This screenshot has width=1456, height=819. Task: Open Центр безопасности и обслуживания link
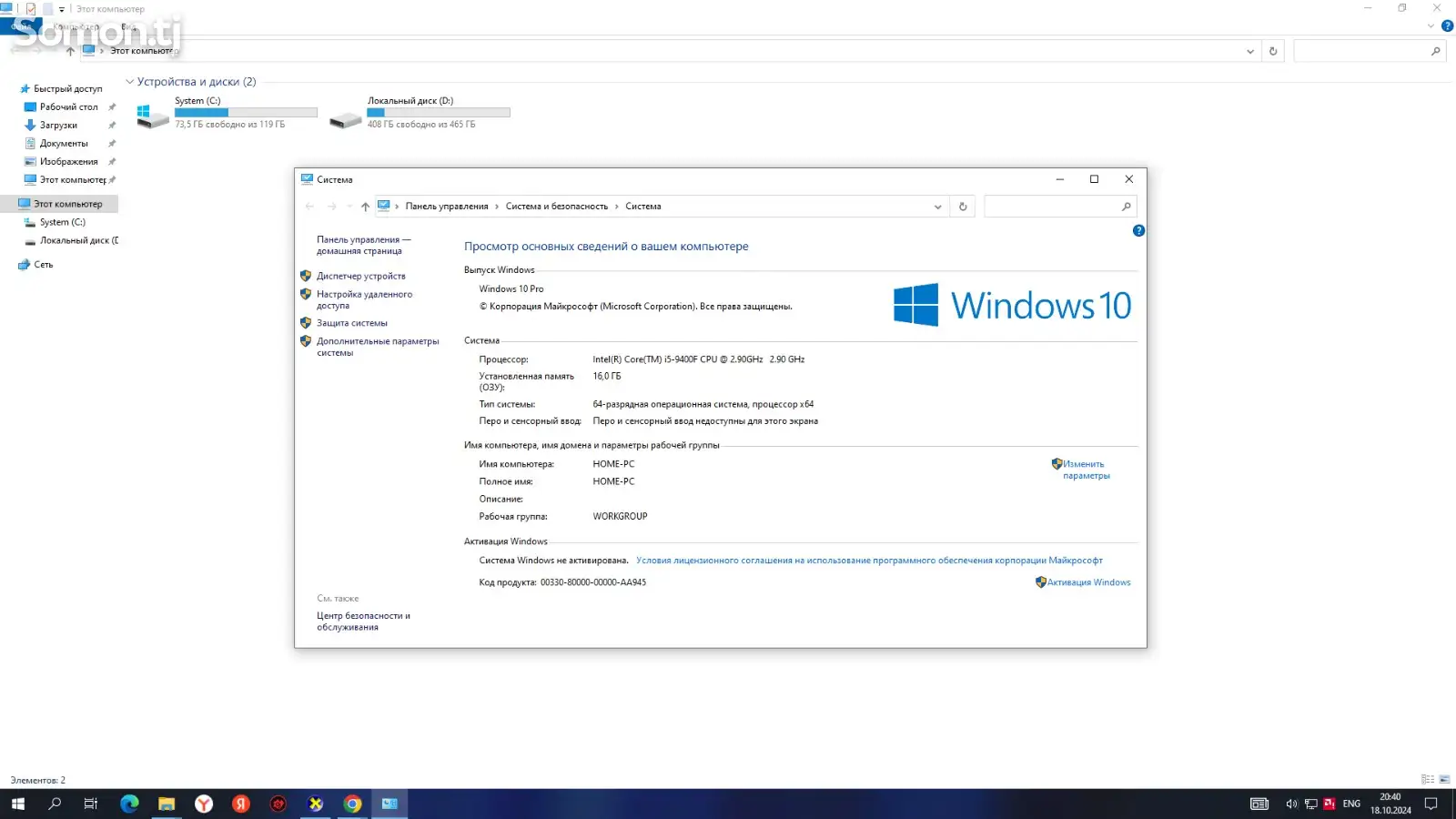click(363, 622)
